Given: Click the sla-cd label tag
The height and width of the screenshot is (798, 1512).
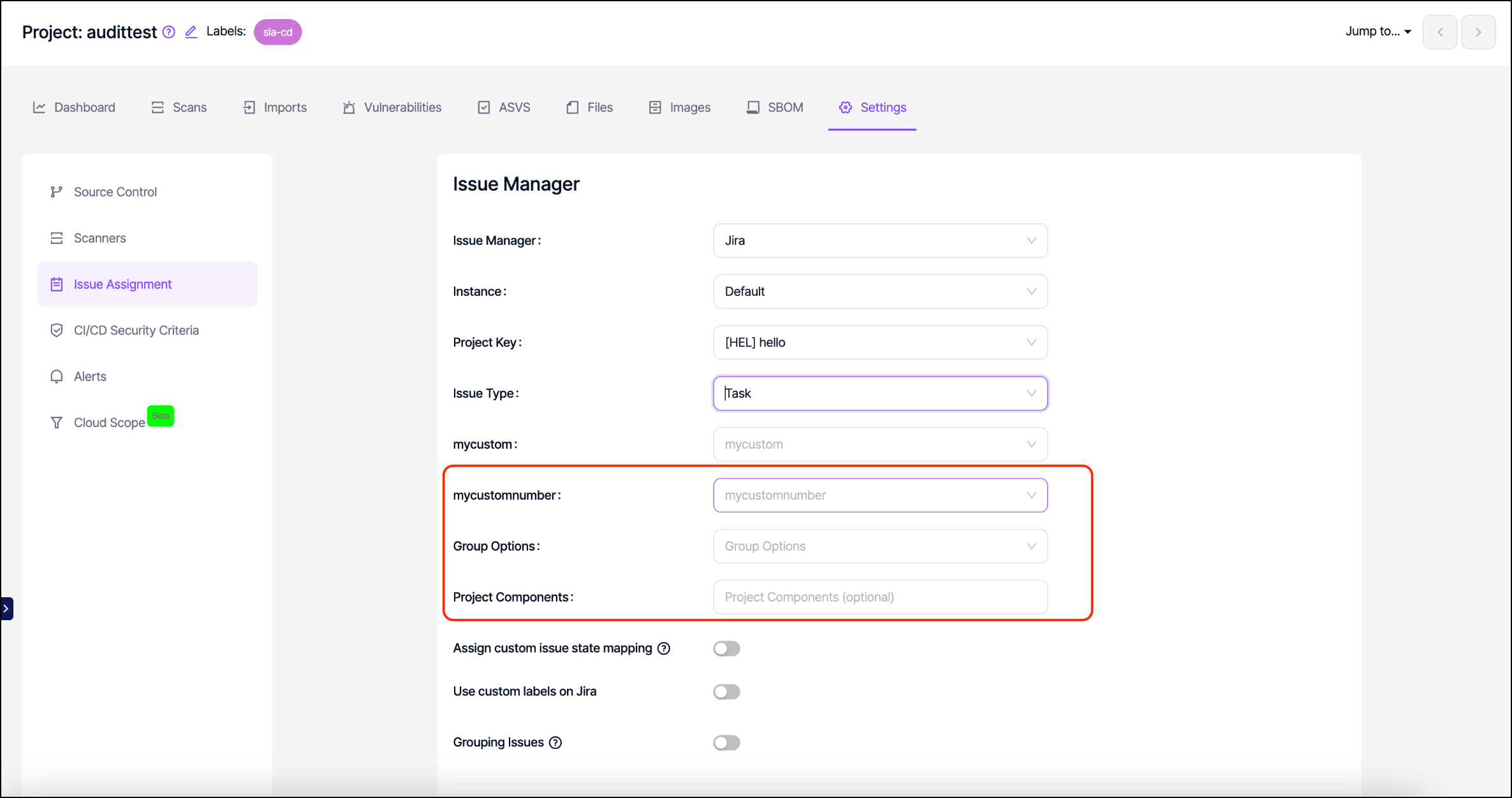Looking at the screenshot, I should click(277, 32).
